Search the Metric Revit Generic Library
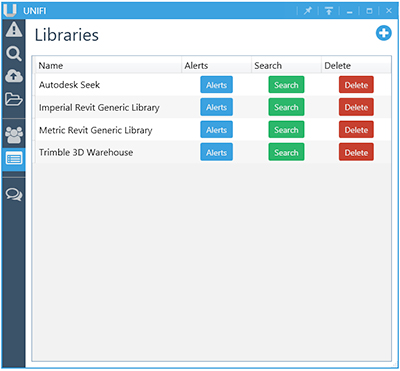The image size is (400, 371). pos(286,130)
